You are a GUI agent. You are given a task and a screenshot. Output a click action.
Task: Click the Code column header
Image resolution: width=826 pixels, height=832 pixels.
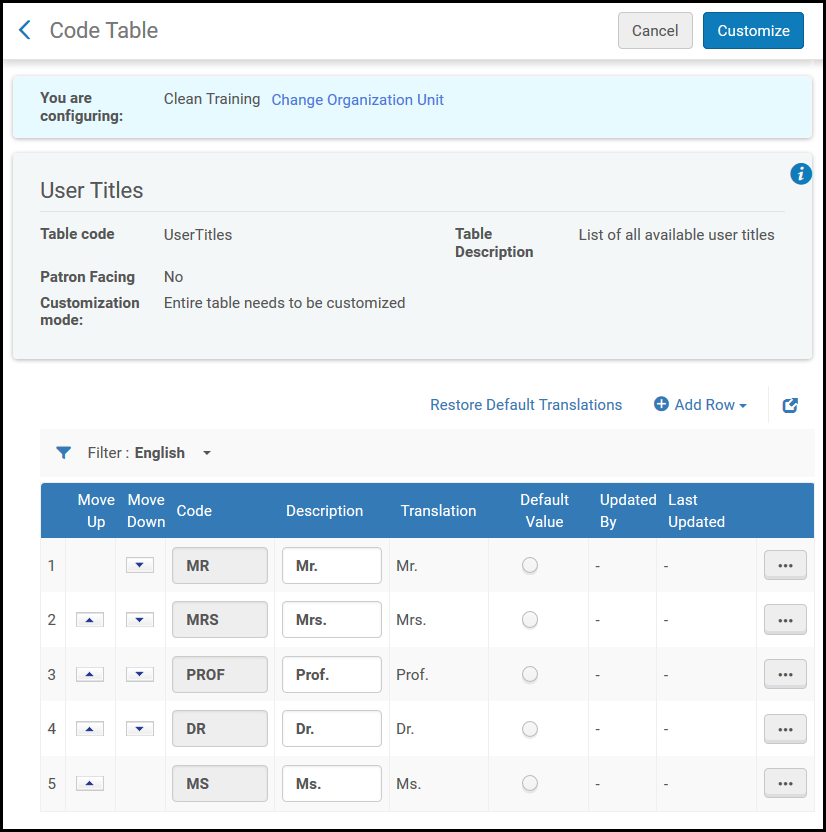point(194,510)
